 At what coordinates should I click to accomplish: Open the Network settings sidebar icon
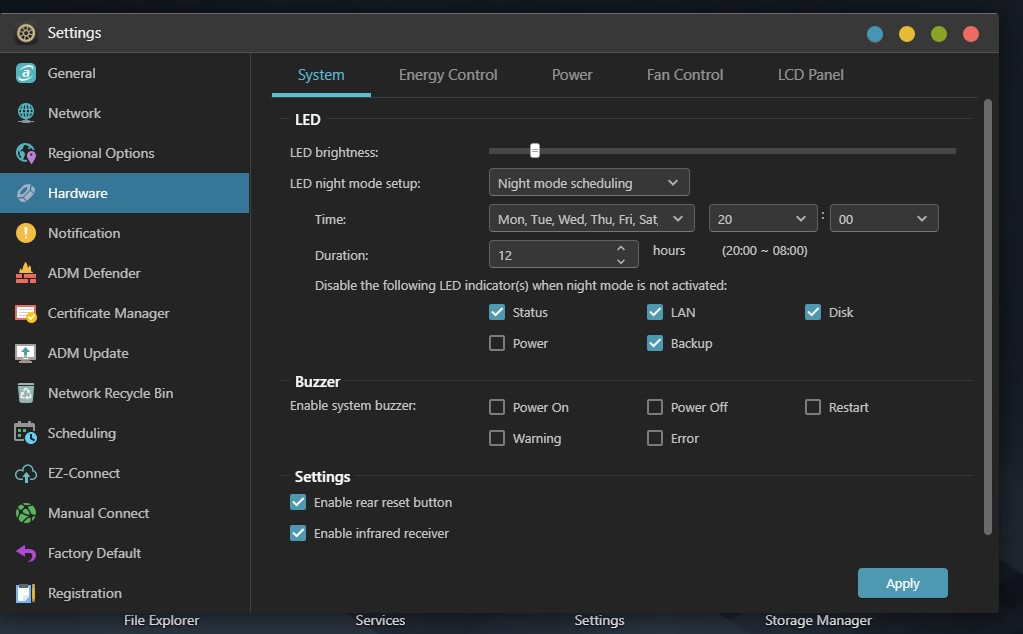[x=24, y=113]
